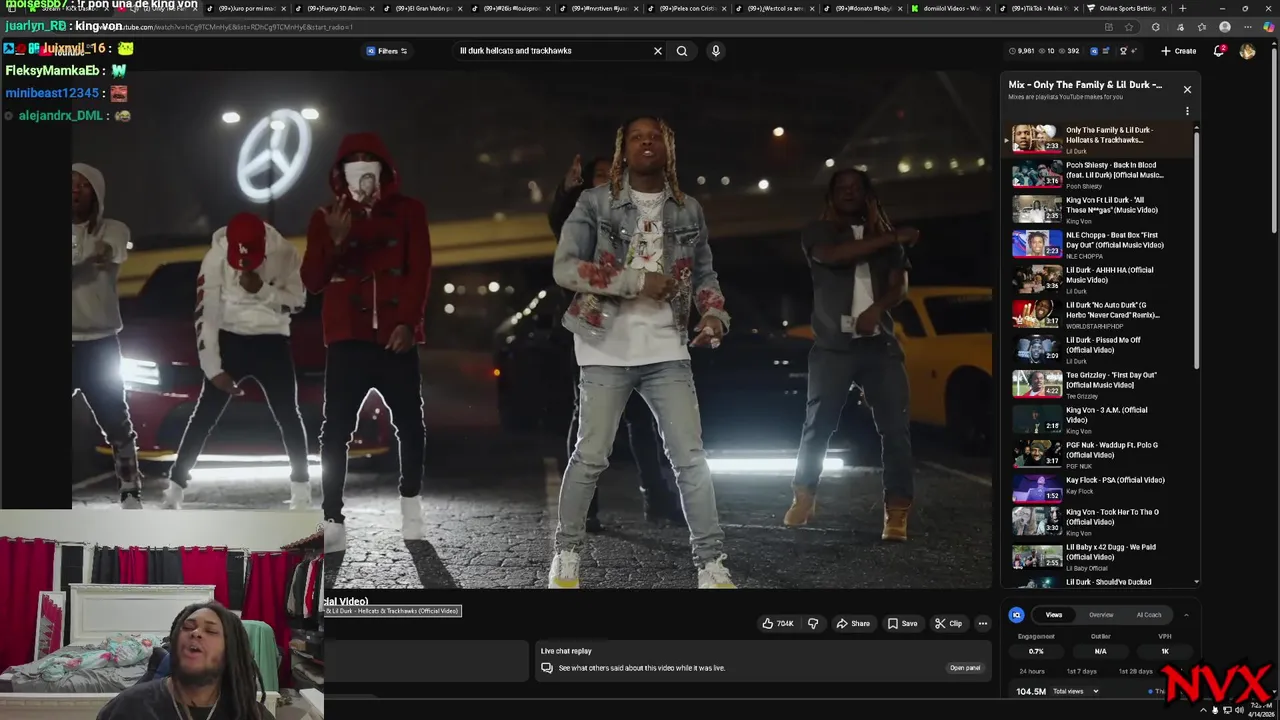
Task: Dislike the video with thumbs down
Action: click(813, 623)
